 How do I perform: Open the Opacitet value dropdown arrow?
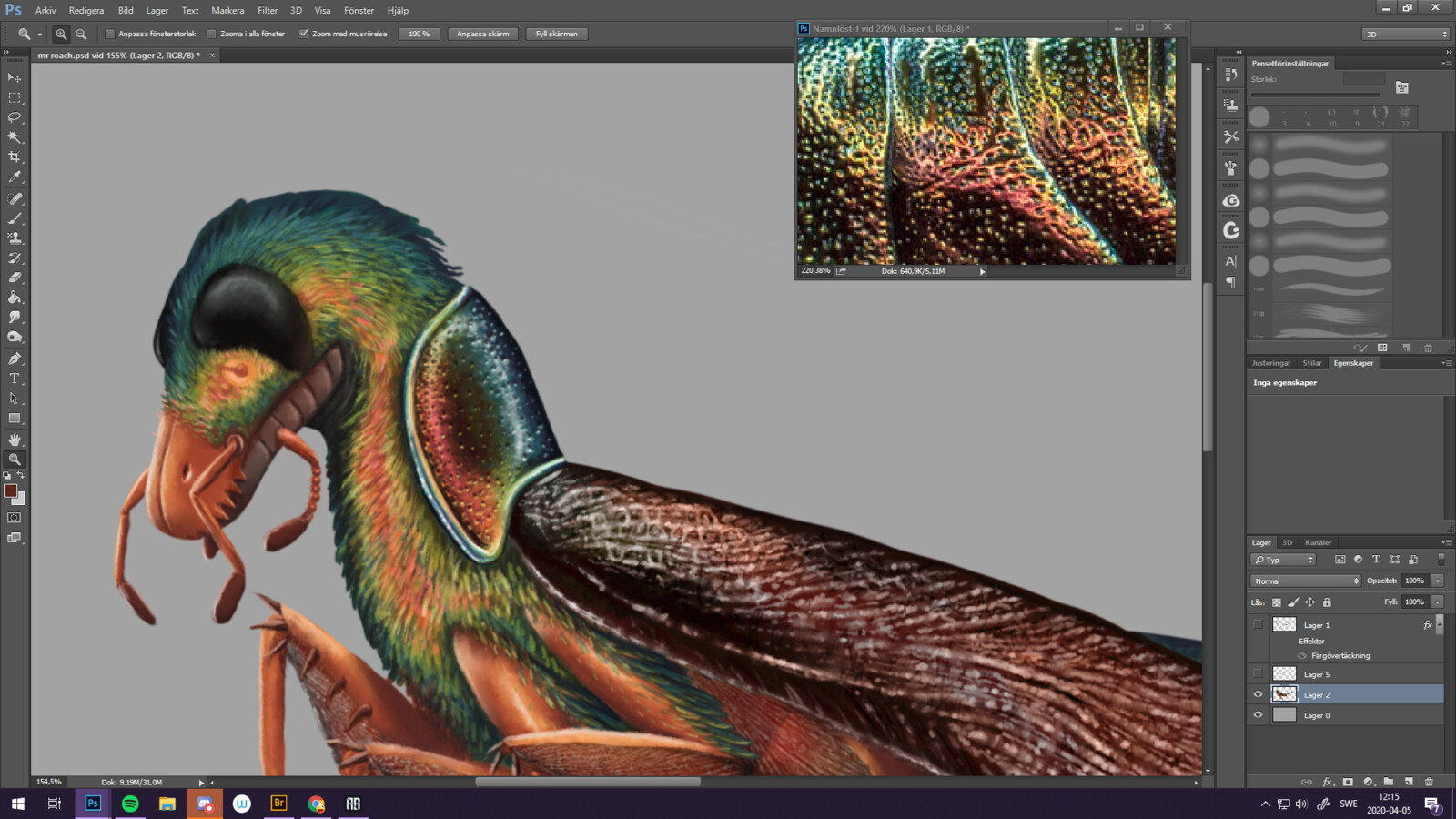point(1437,581)
